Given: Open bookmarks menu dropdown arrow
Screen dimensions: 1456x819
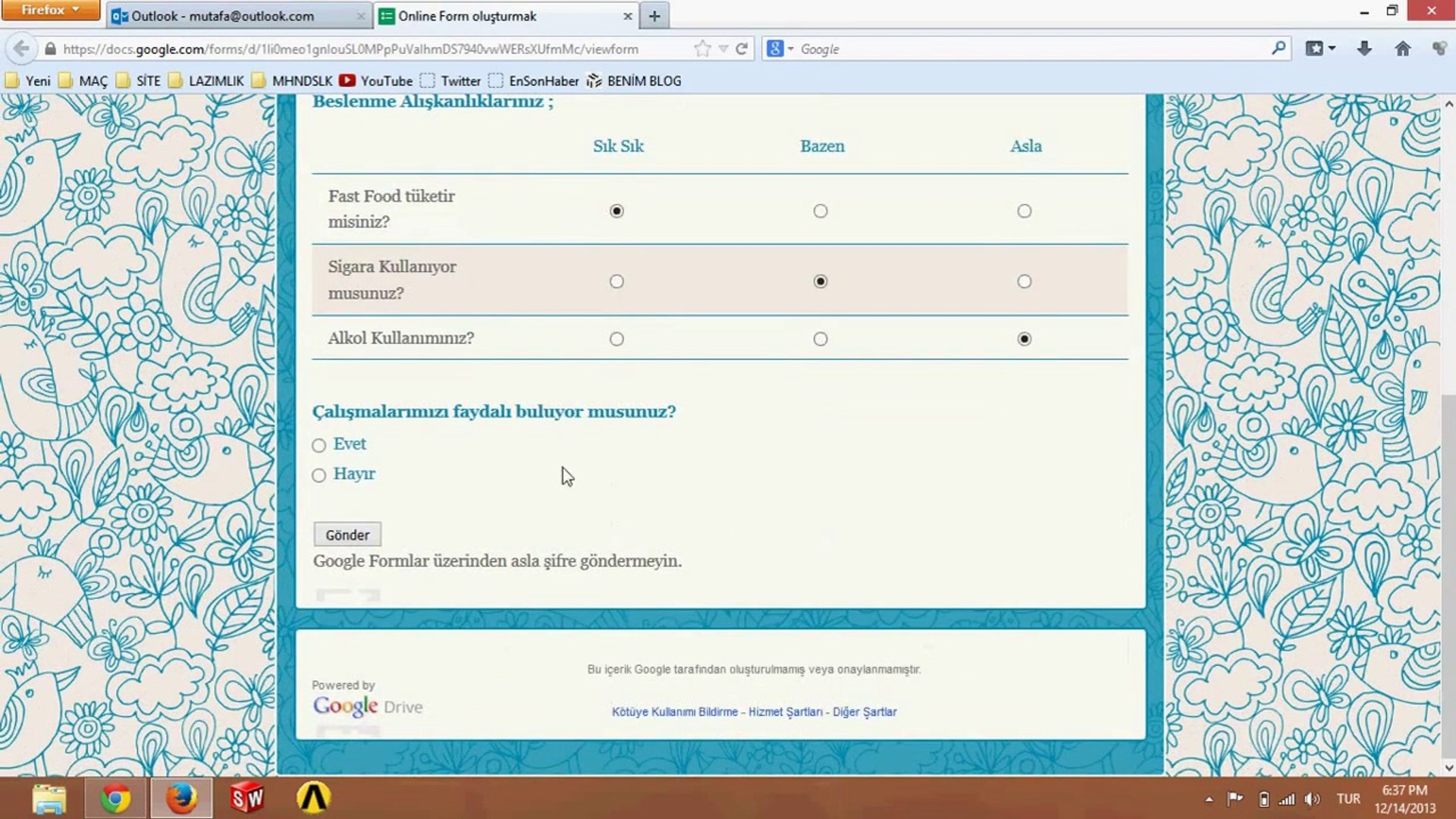Looking at the screenshot, I should click(x=1332, y=49).
